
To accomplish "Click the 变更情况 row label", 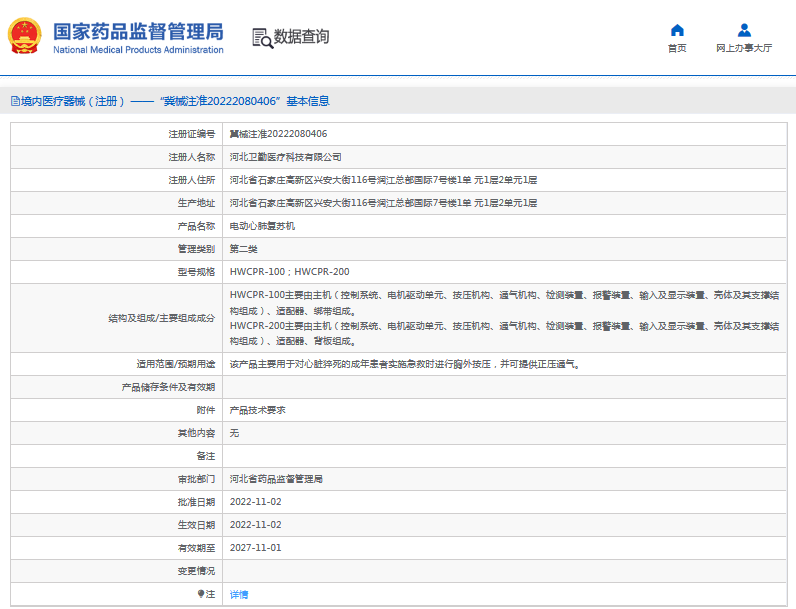I will pyautogui.click(x=196, y=571).
